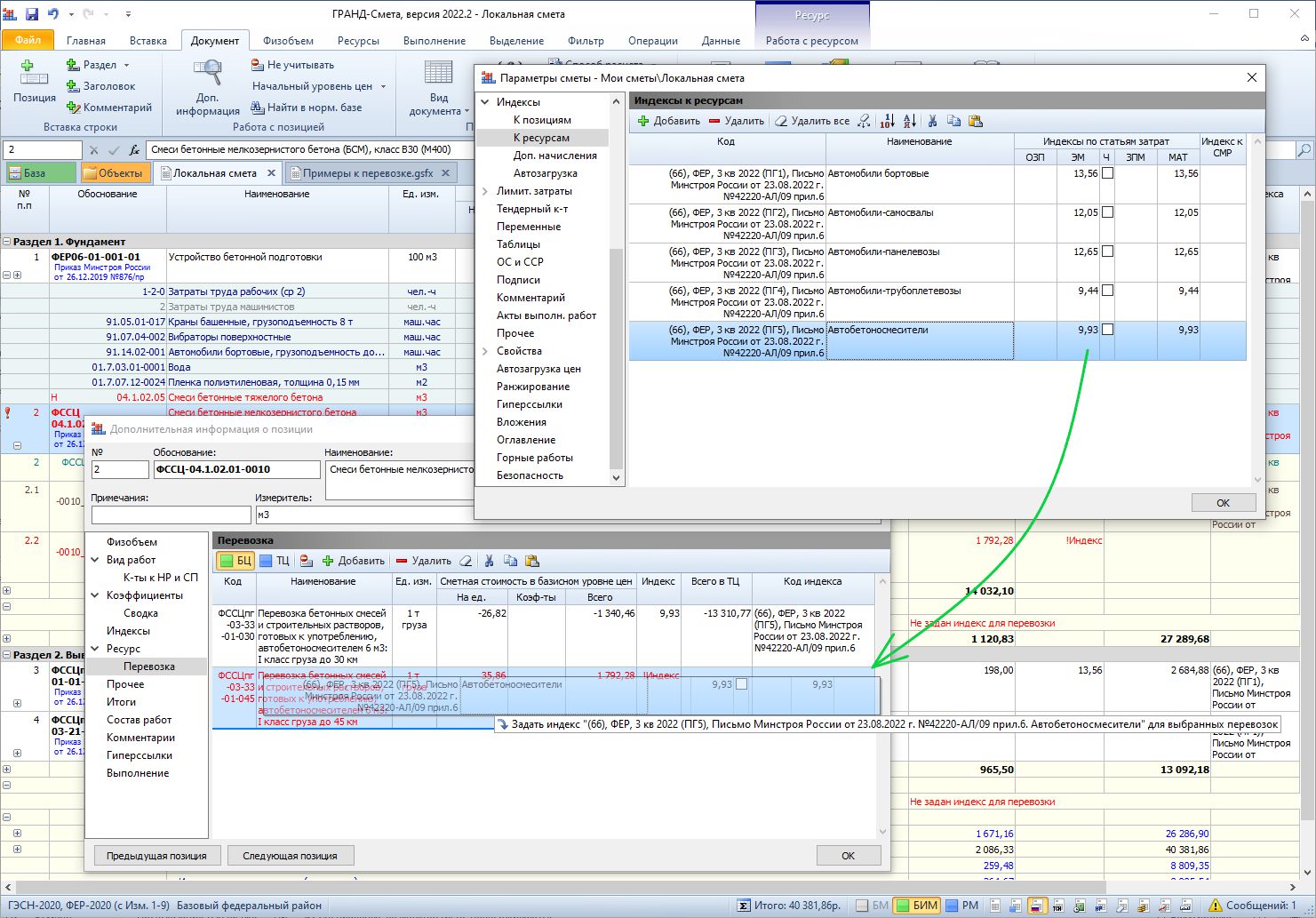The width and height of the screenshot is (1316, 918).
Task: Collapse Ресурс node in position info tree
Action: click(x=95, y=649)
